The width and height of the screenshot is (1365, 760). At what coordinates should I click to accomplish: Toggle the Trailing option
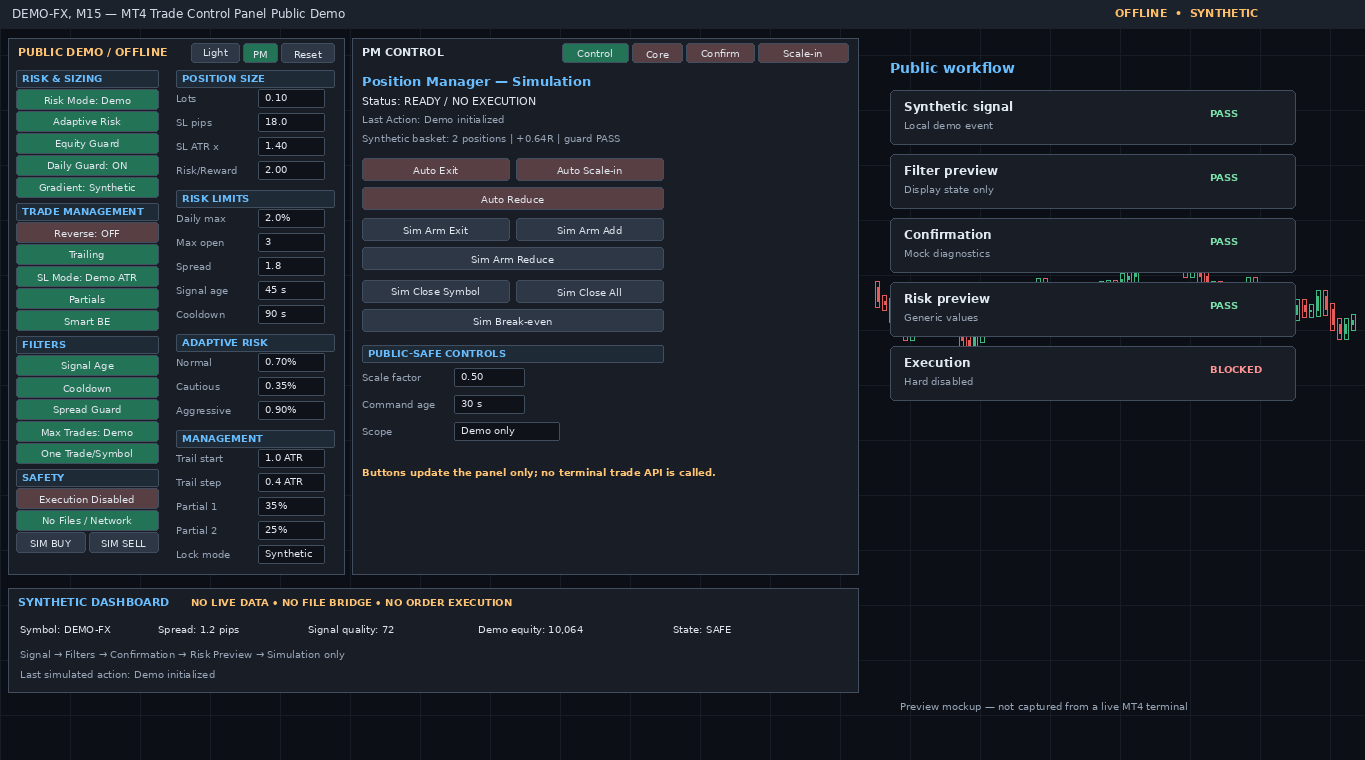coord(88,255)
